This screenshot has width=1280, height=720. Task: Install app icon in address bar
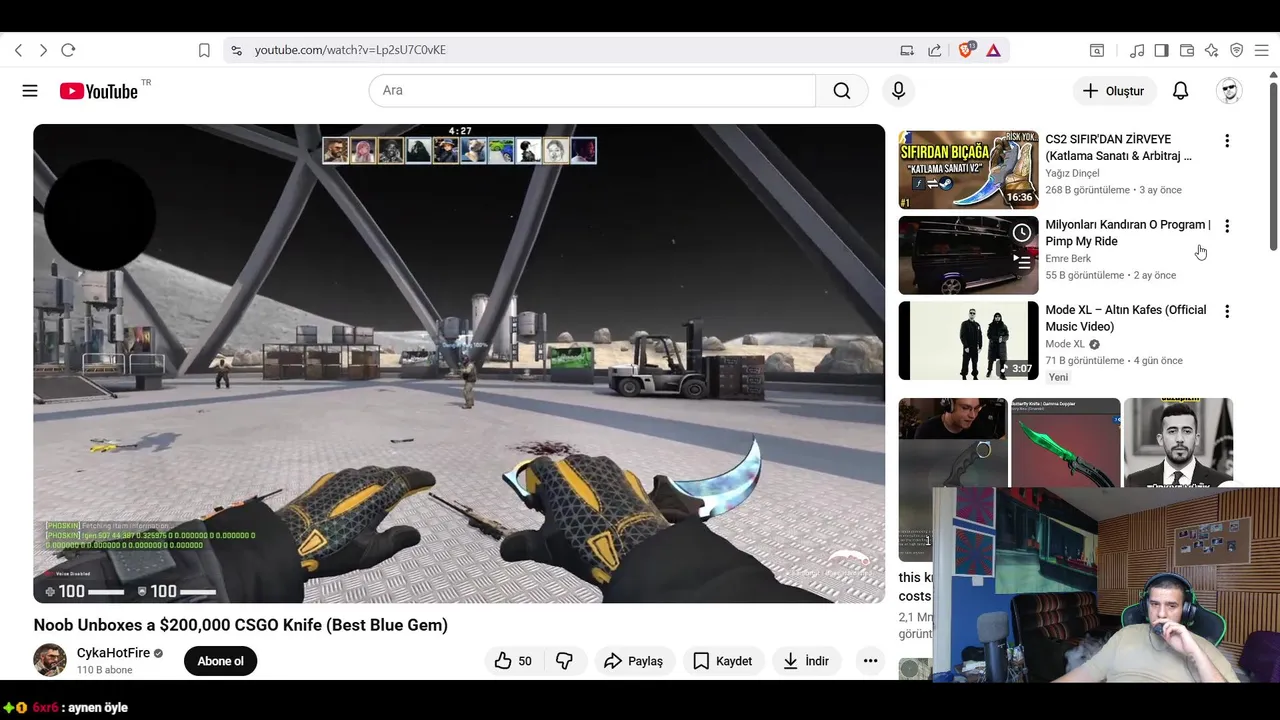tap(907, 50)
